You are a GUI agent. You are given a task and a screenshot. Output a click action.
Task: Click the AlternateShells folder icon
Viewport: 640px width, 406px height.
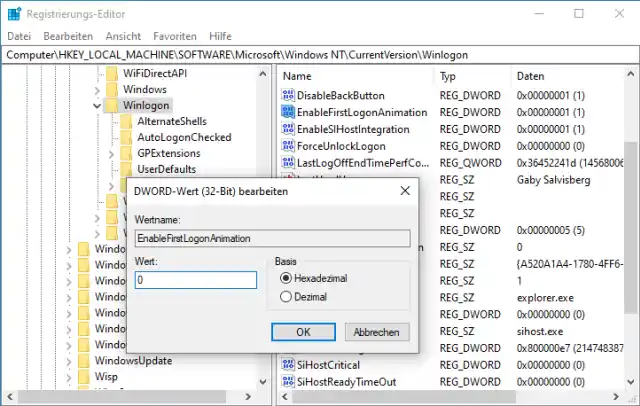[126, 121]
